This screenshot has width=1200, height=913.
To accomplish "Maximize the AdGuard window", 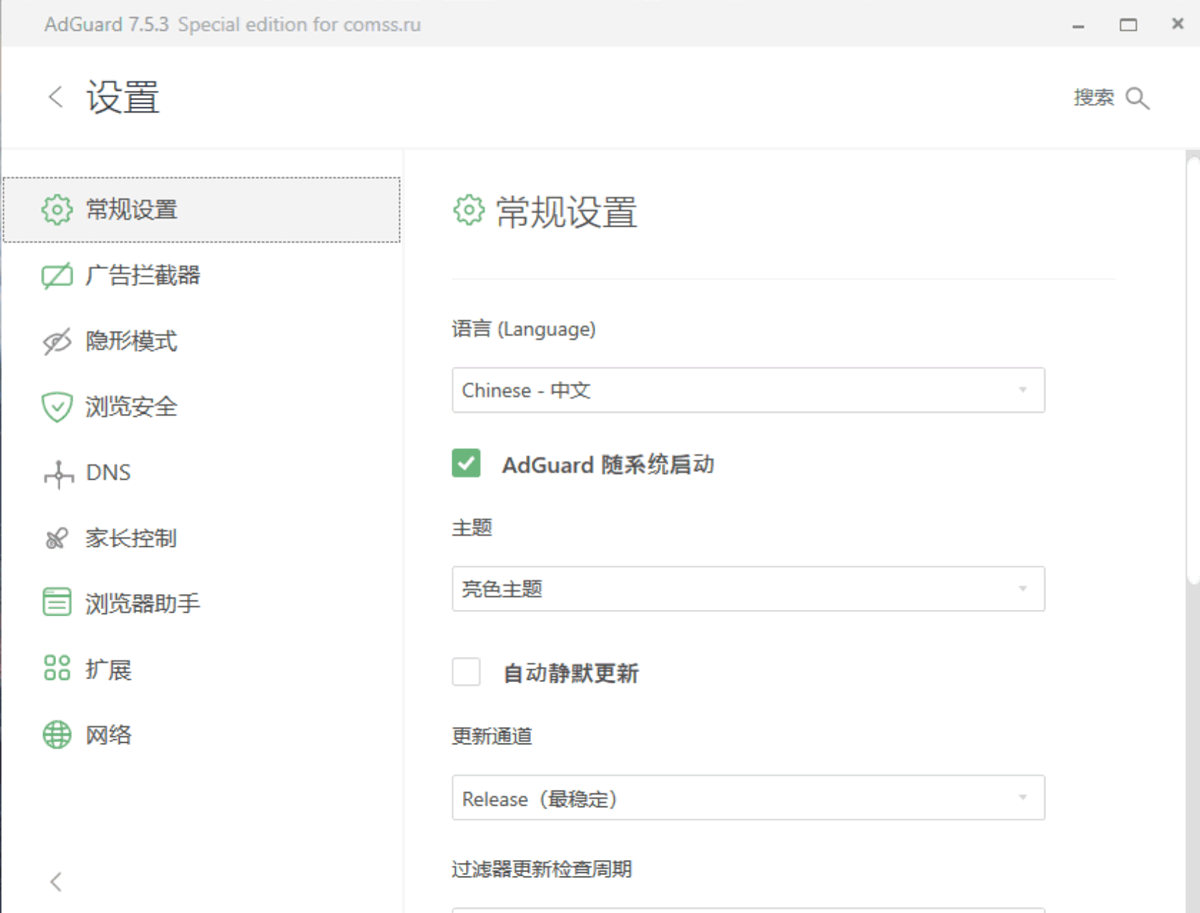I will point(1128,24).
